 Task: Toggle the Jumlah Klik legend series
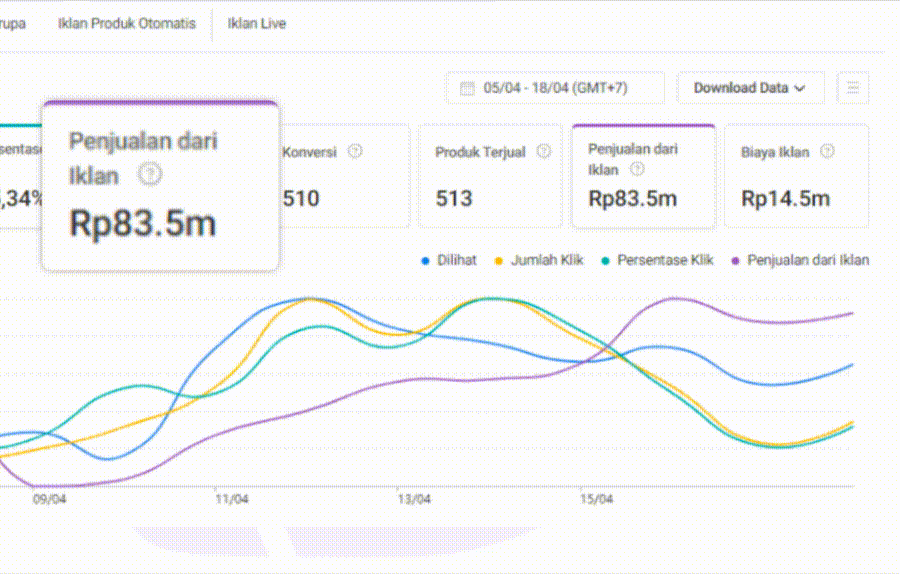pyautogui.click(x=538, y=260)
